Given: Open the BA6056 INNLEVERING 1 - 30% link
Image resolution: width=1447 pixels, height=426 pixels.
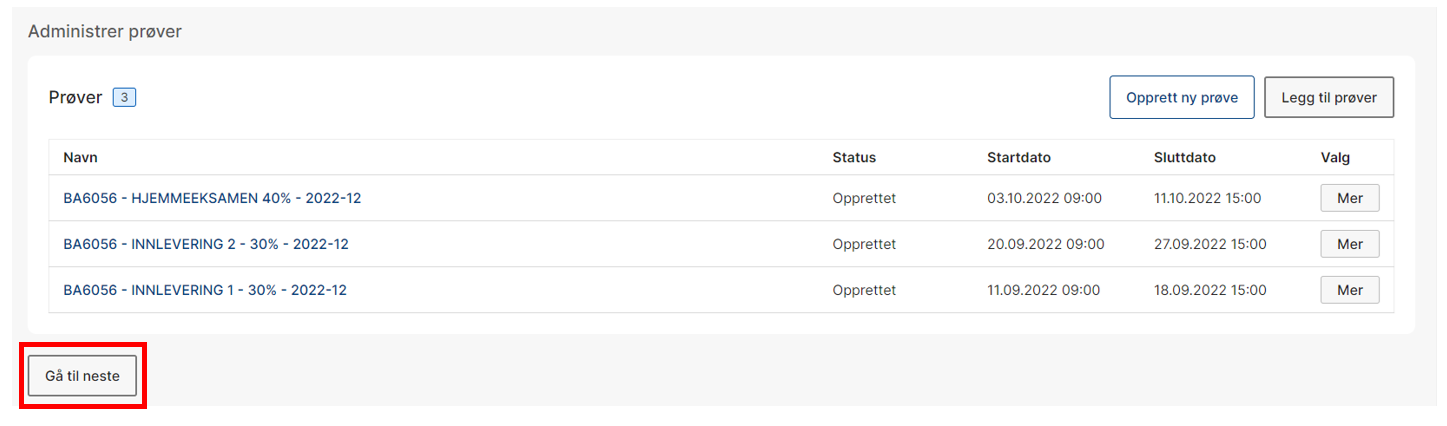Looking at the screenshot, I should 205,290.
